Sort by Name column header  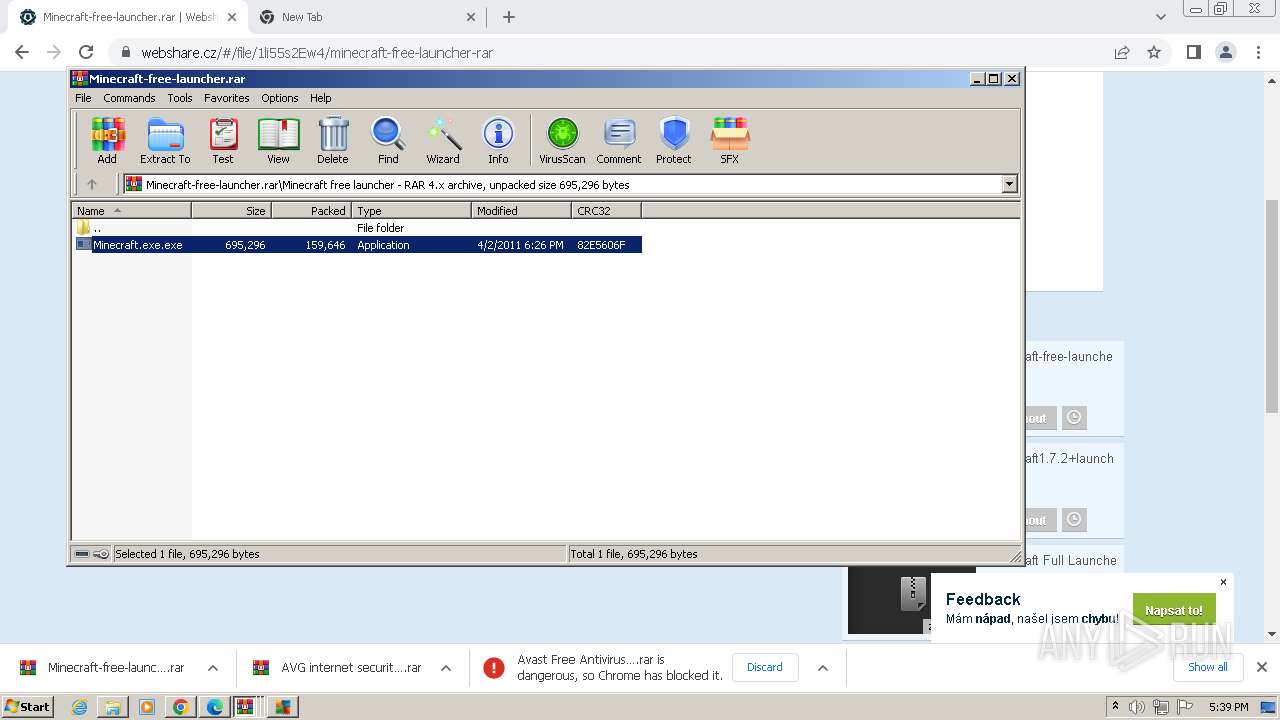click(131, 210)
